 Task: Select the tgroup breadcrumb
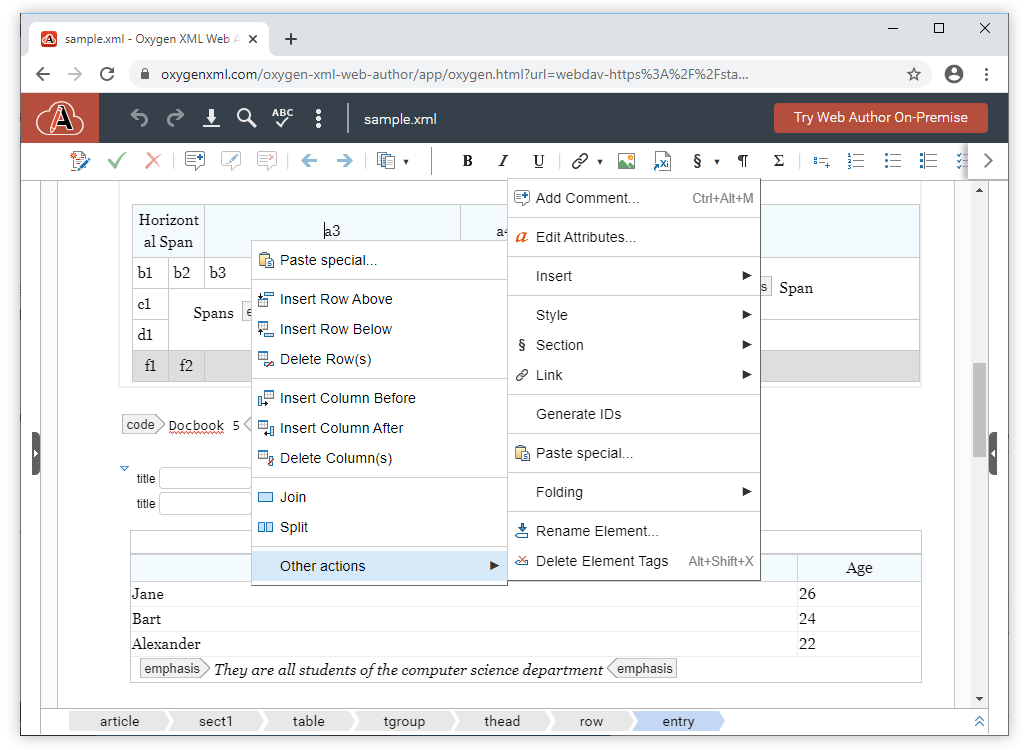pos(404,722)
